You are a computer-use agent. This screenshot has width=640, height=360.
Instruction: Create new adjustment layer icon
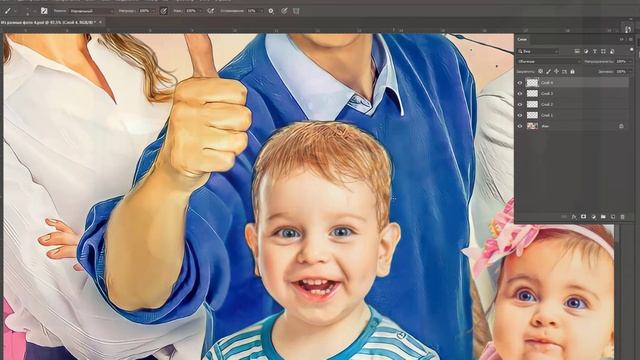click(593, 217)
